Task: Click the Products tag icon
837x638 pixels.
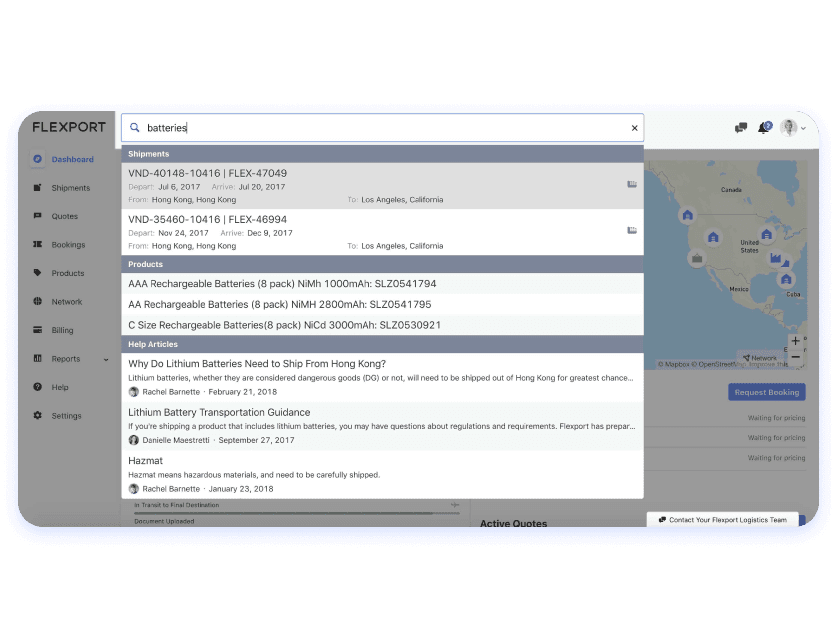Action: pyautogui.click(x=38, y=273)
